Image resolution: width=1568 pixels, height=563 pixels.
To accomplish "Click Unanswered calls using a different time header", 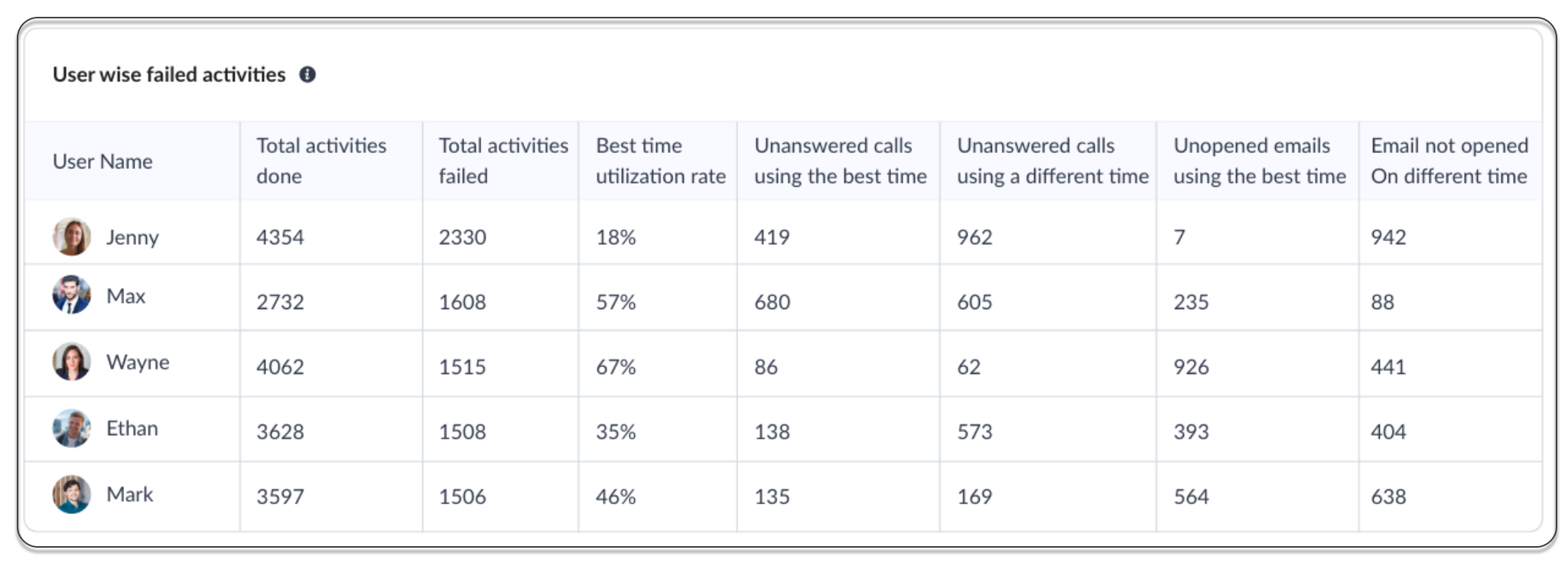I will coord(1052,161).
